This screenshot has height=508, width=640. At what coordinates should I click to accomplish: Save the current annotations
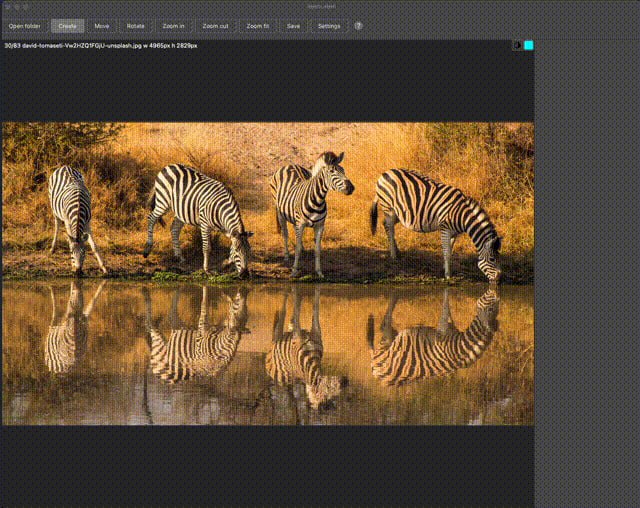coord(293,26)
